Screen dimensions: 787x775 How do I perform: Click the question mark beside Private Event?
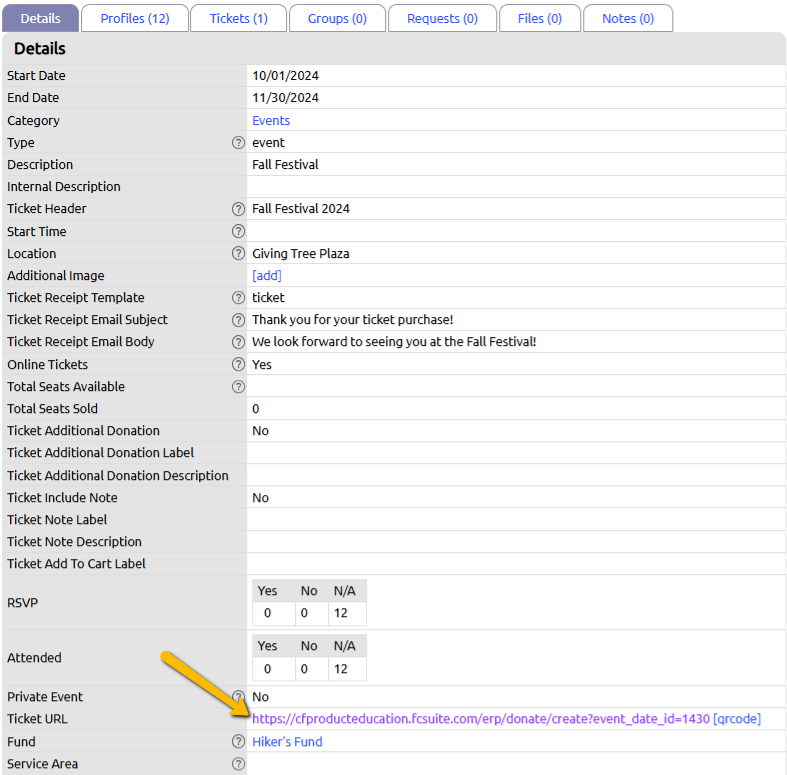pyautogui.click(x=238, y=697)
